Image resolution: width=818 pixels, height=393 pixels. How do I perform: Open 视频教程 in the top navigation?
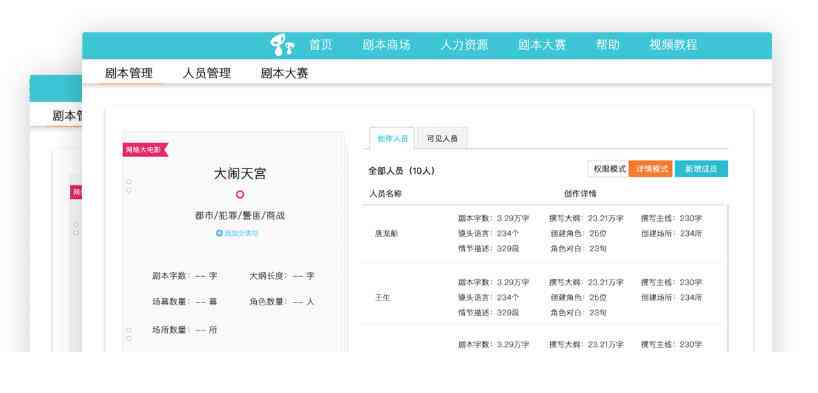point(673,45)
